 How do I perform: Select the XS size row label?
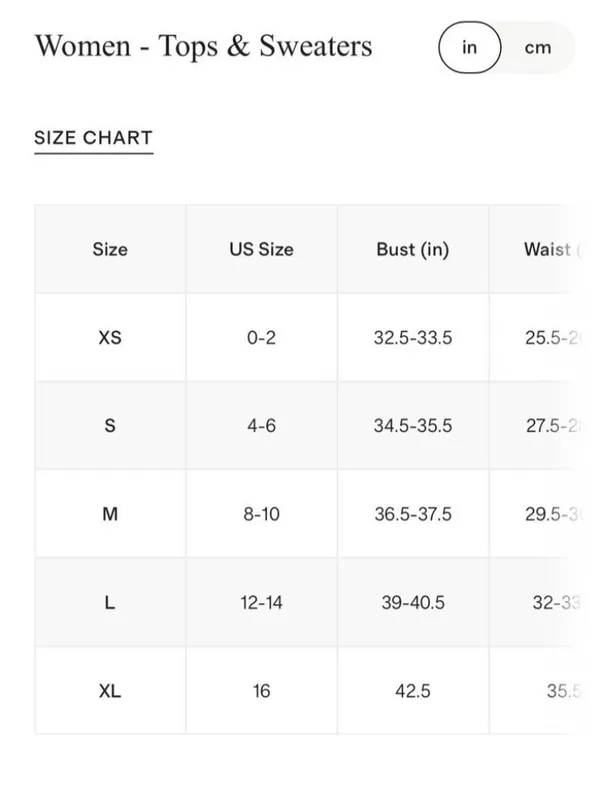110,337
